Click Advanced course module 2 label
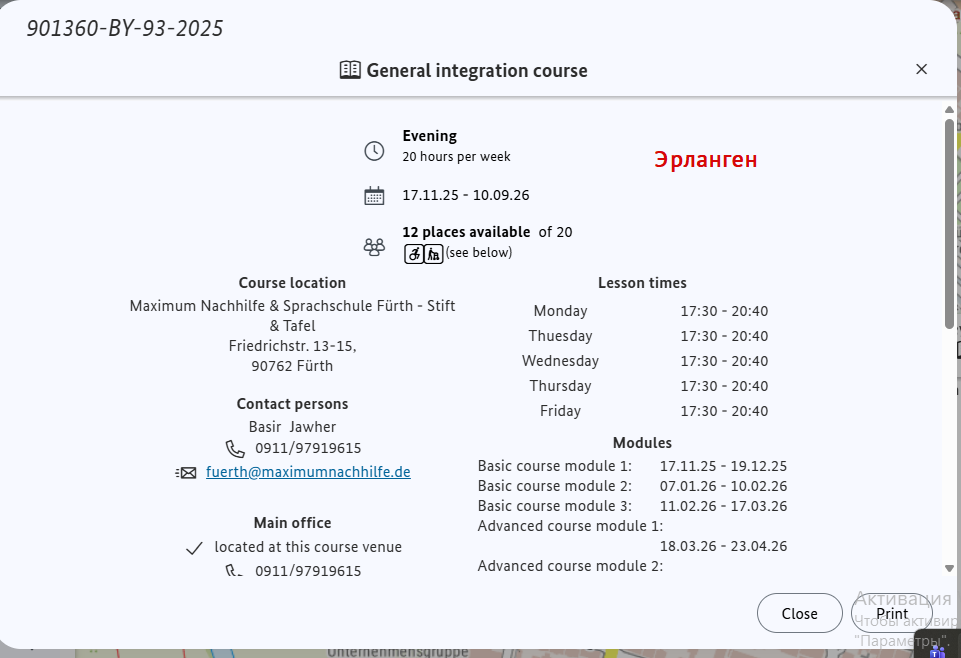961x658 pixels. 570,565
